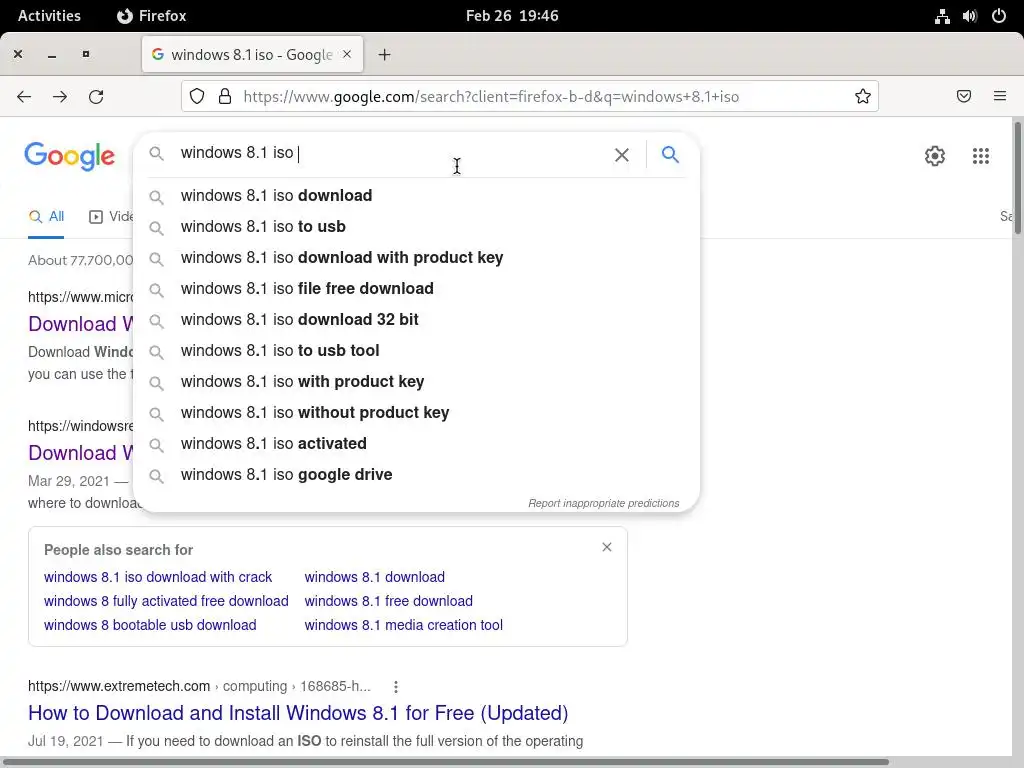Open 'windows 8.1 iso download with crack' link
Viewport: 1024px width, 768px height.
(x=157, y=577)
